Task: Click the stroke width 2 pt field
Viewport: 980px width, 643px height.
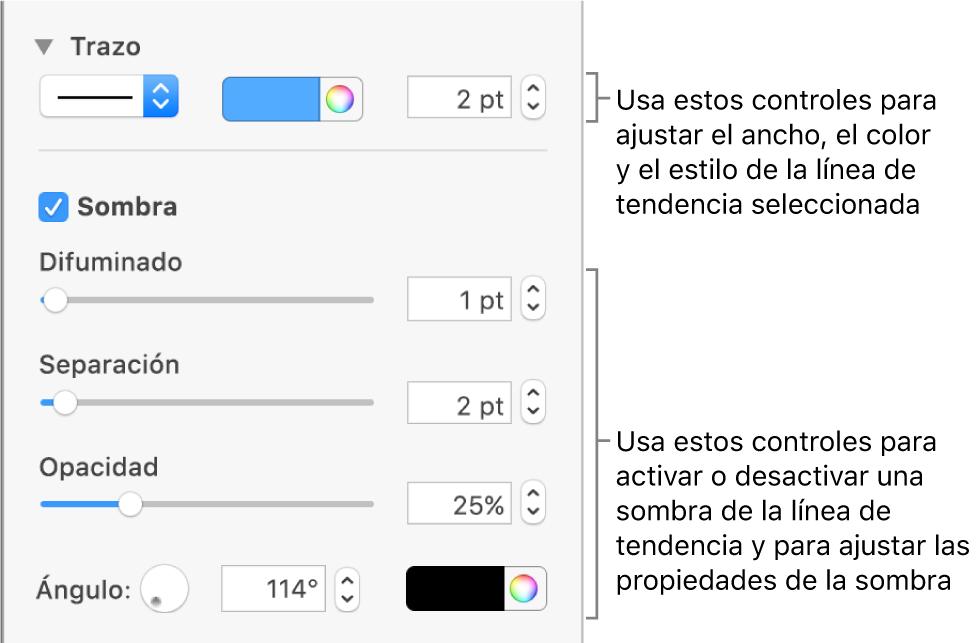Action: [x=459, y=98]
